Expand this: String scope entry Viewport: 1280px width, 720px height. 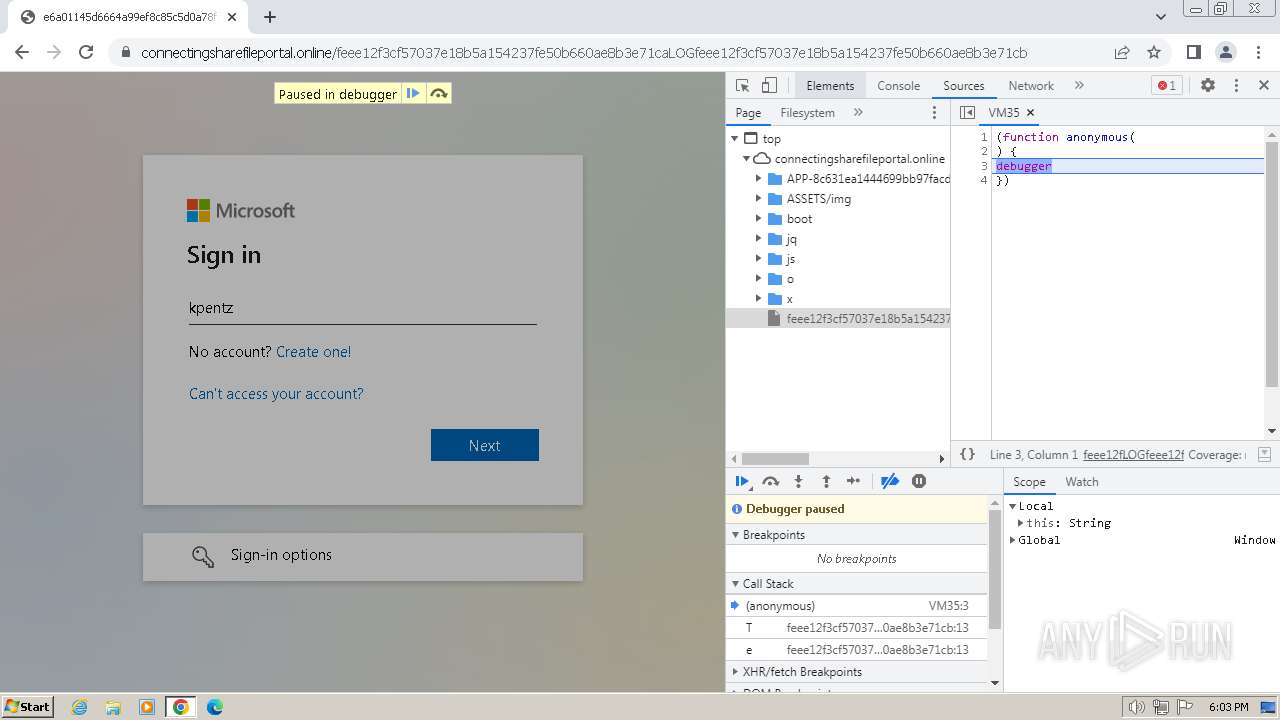(x=1021, y=523)
